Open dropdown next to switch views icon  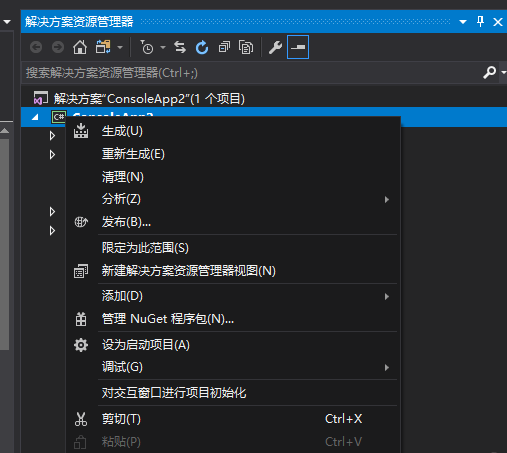click(120, 48)
